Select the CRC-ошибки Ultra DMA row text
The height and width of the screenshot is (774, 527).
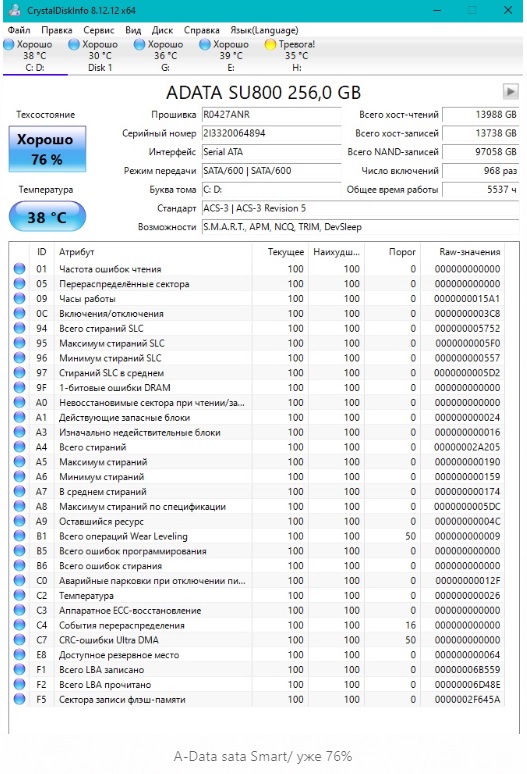109,640
